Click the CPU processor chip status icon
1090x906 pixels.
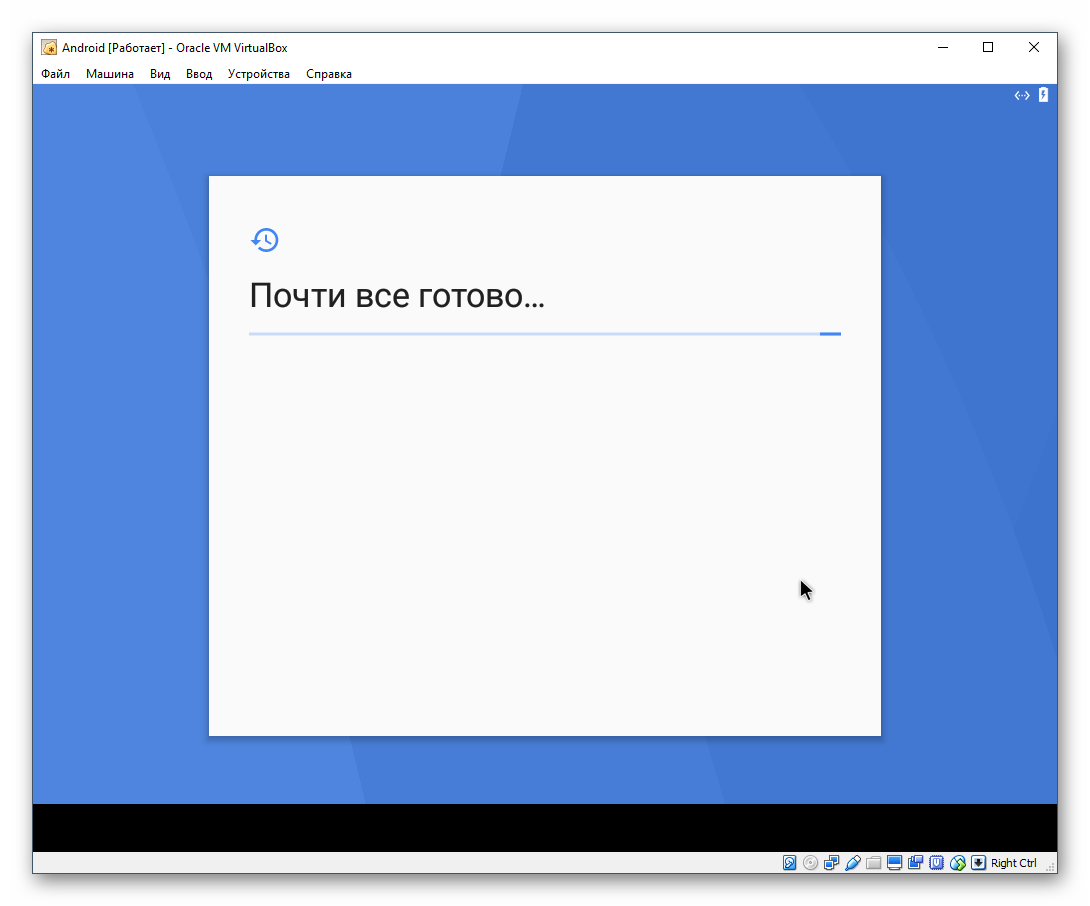937,863
